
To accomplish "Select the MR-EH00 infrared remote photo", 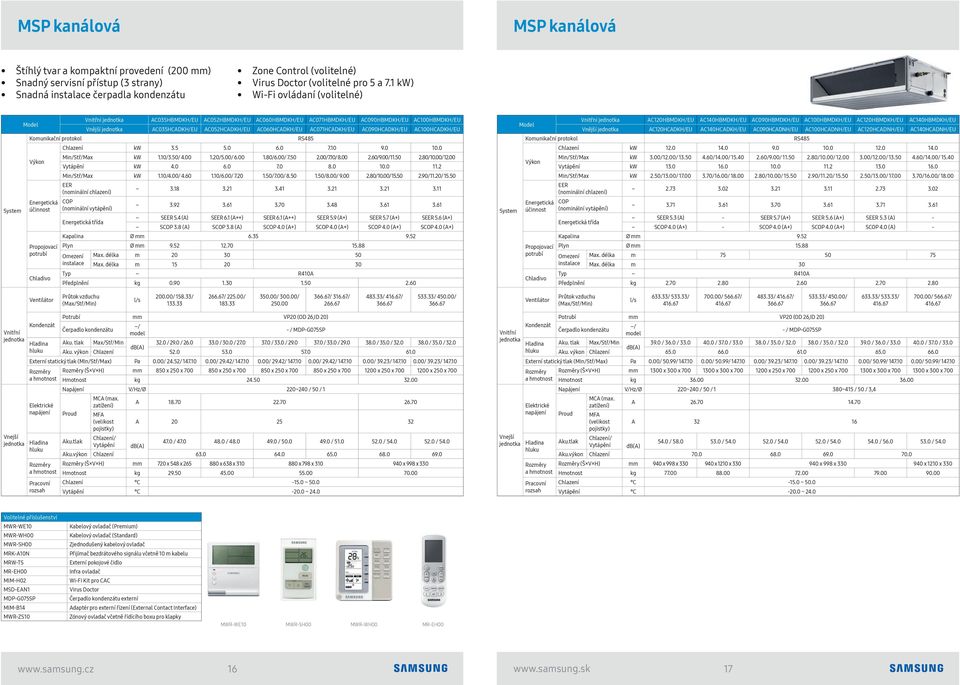I will (433, 571).
